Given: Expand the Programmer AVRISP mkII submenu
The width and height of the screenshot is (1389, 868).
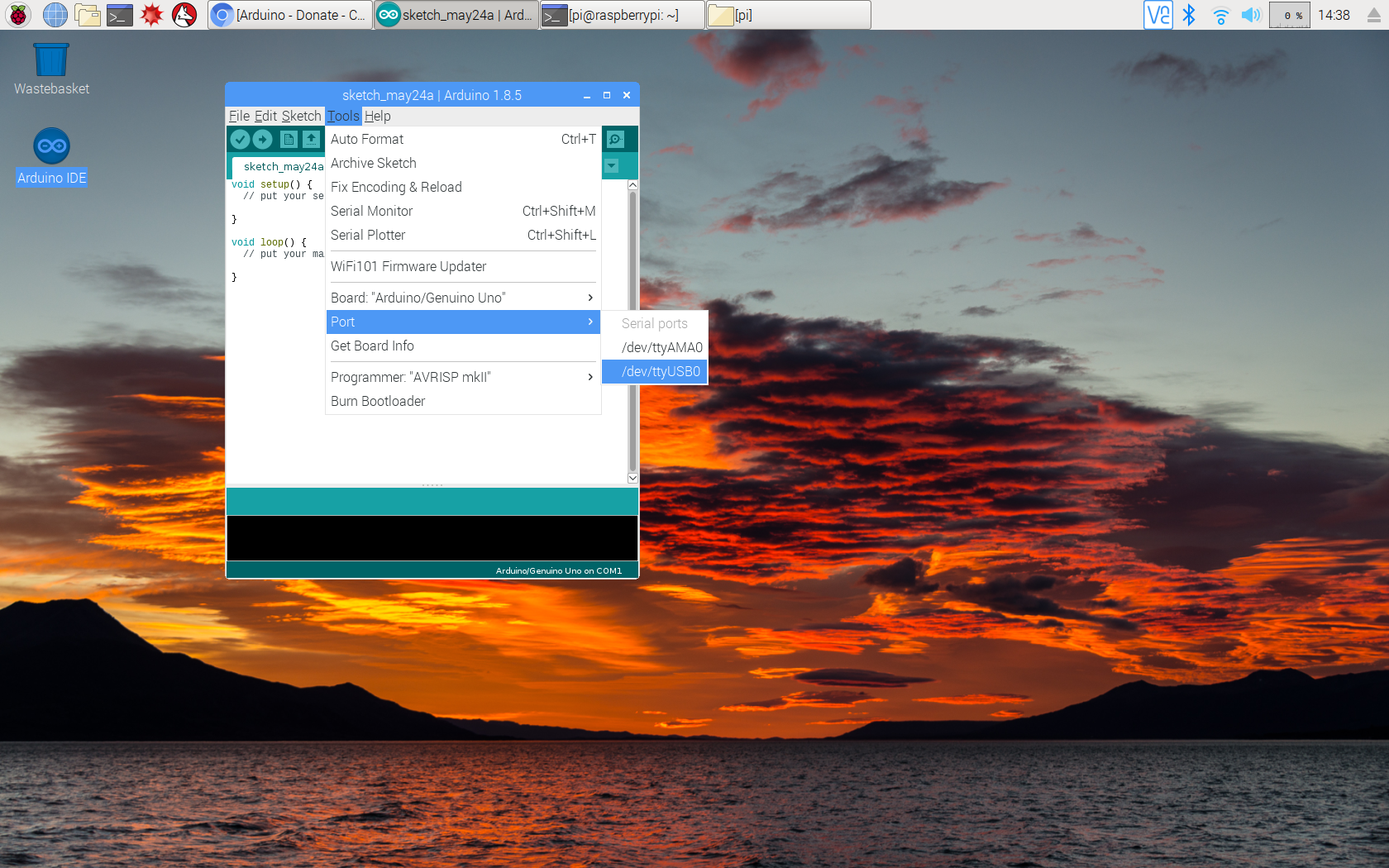Looking at the screenshot, I should 463,377.
